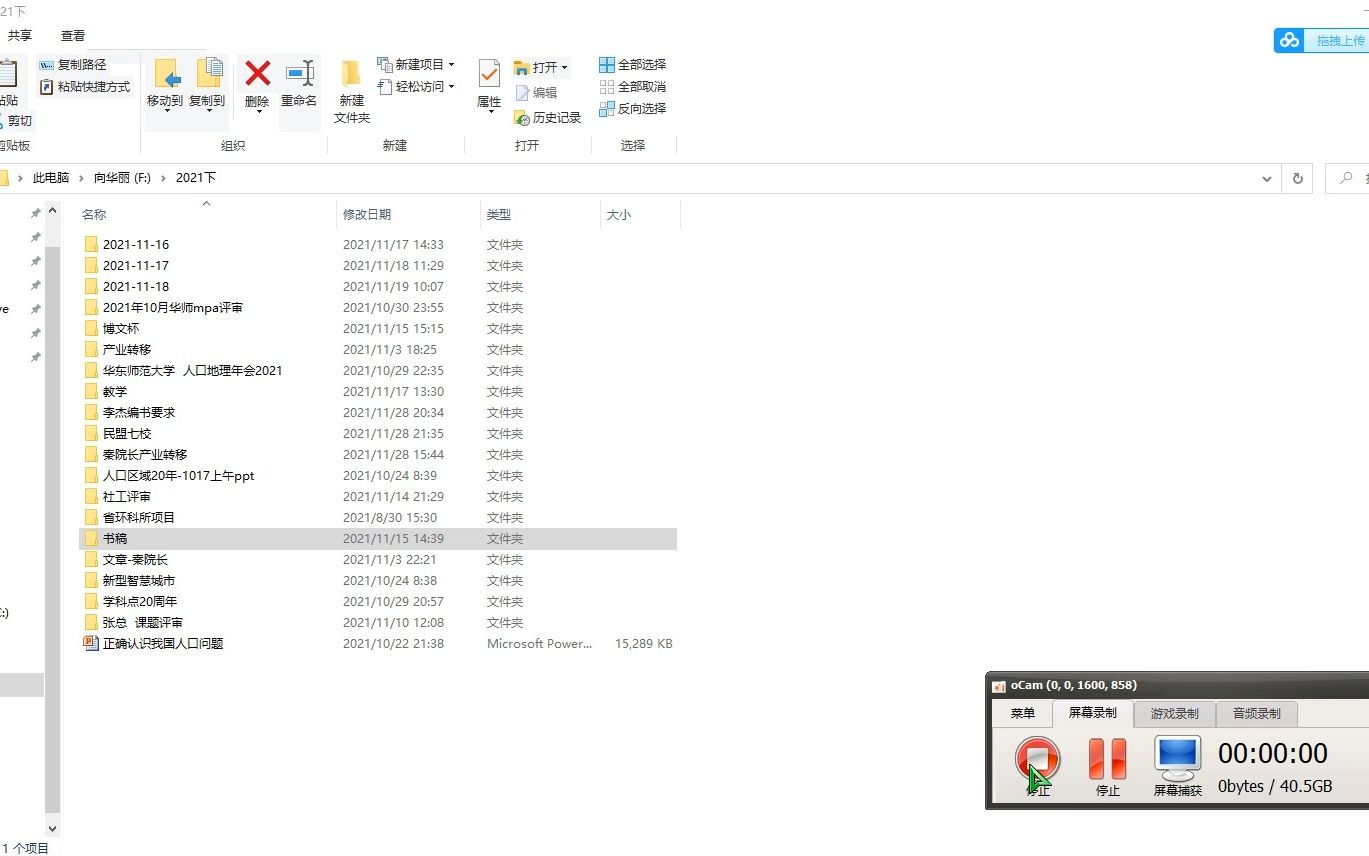The width and height of the screenshot is (1369, 856).
Task: Switch to oCam Screen Recording (屏幕录制) tab
Action: pos(1092,713)
